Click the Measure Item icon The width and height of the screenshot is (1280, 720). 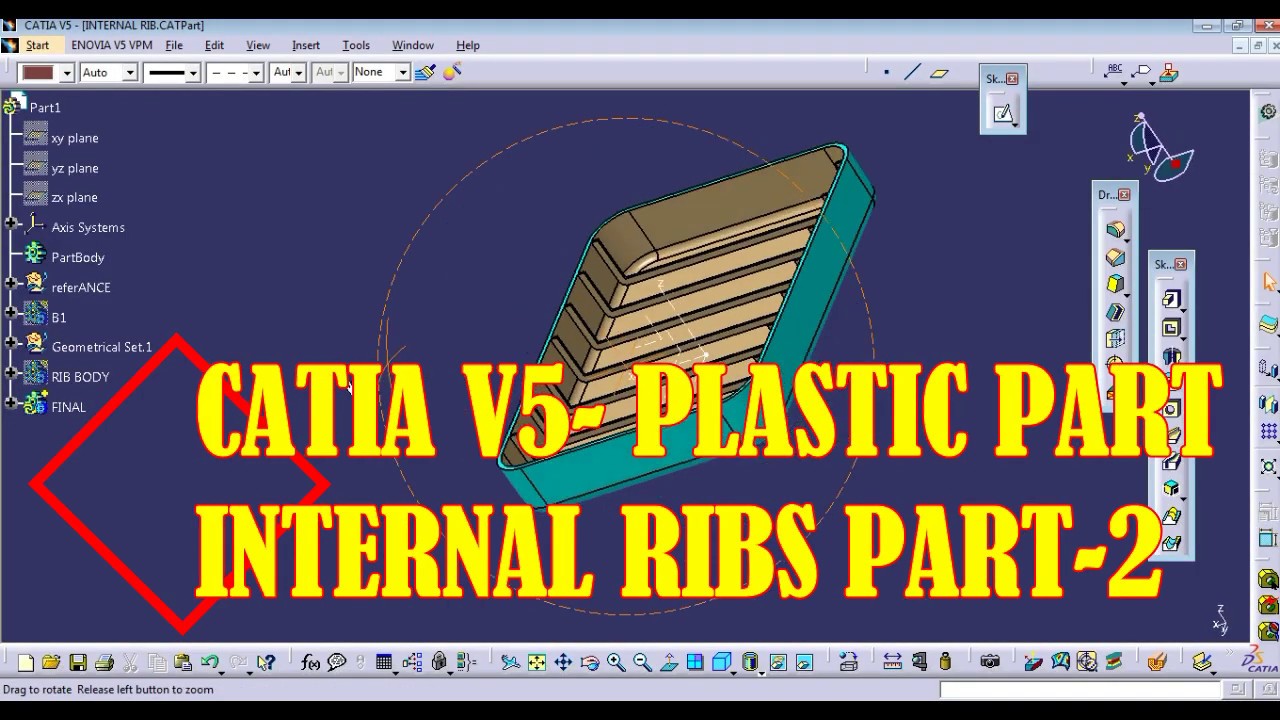[920, 662]
